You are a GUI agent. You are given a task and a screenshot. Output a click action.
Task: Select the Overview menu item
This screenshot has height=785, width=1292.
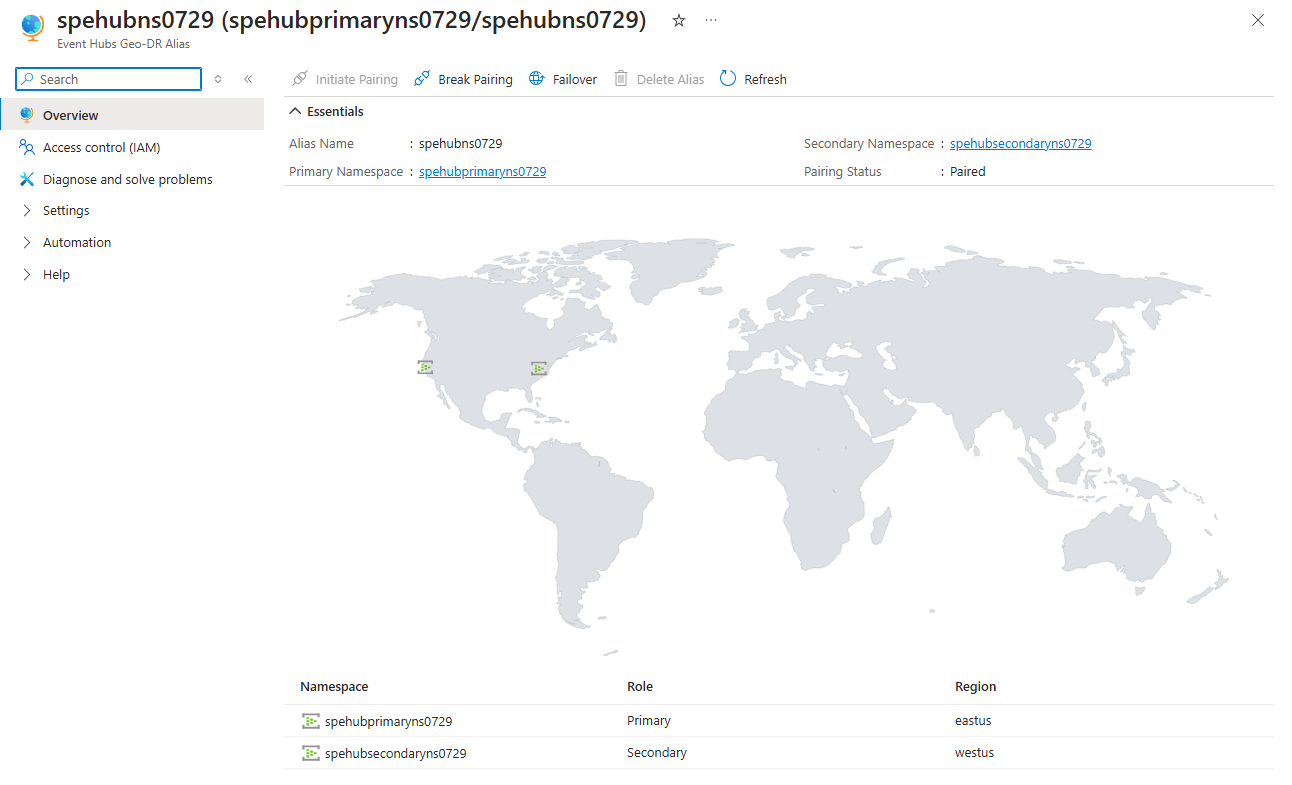[x=70, y=116]
